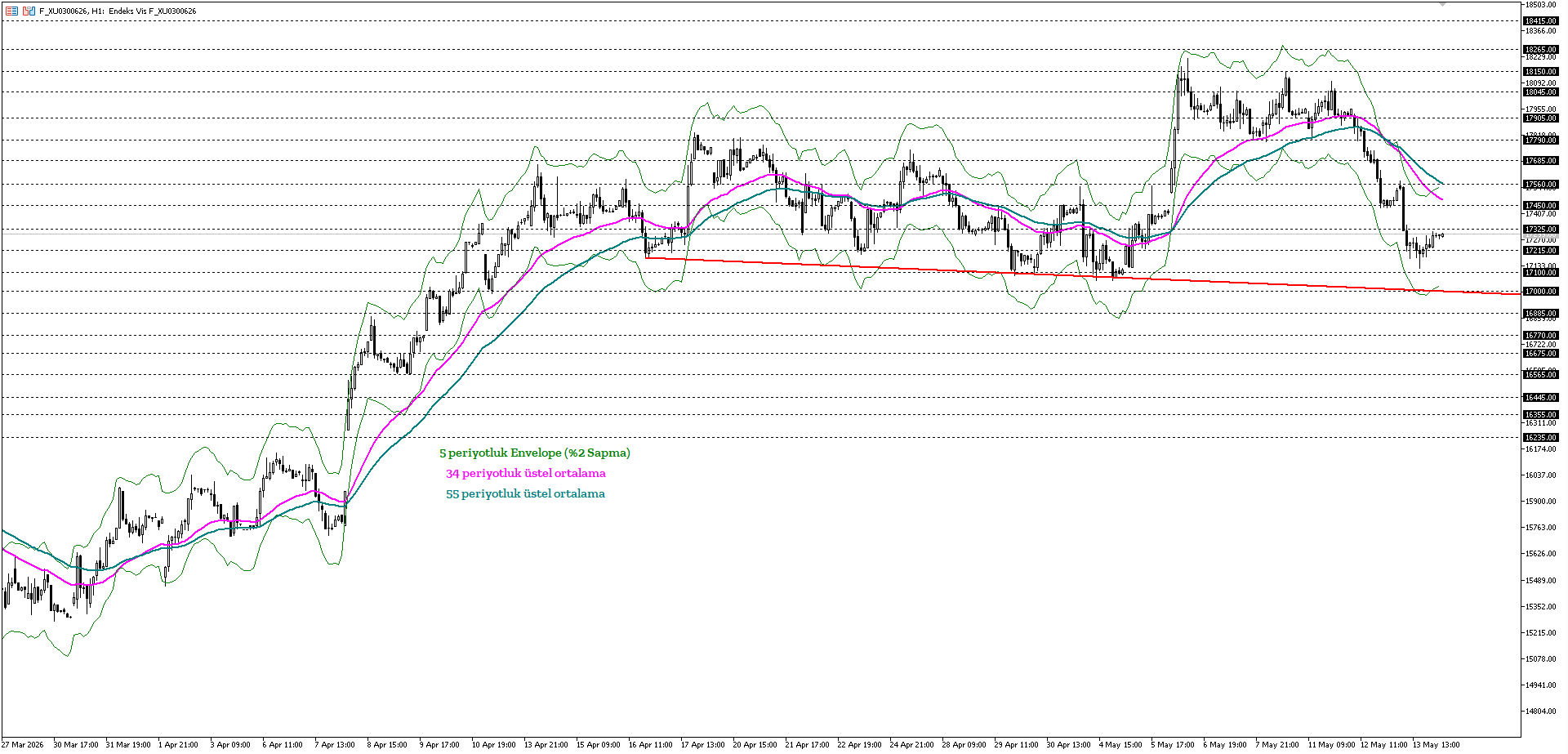Image resolution: width=1568 pixels, height=754 pixels.
Task: Click the 14941.00 value on the price scale
Action: [x=1540, y=685]
